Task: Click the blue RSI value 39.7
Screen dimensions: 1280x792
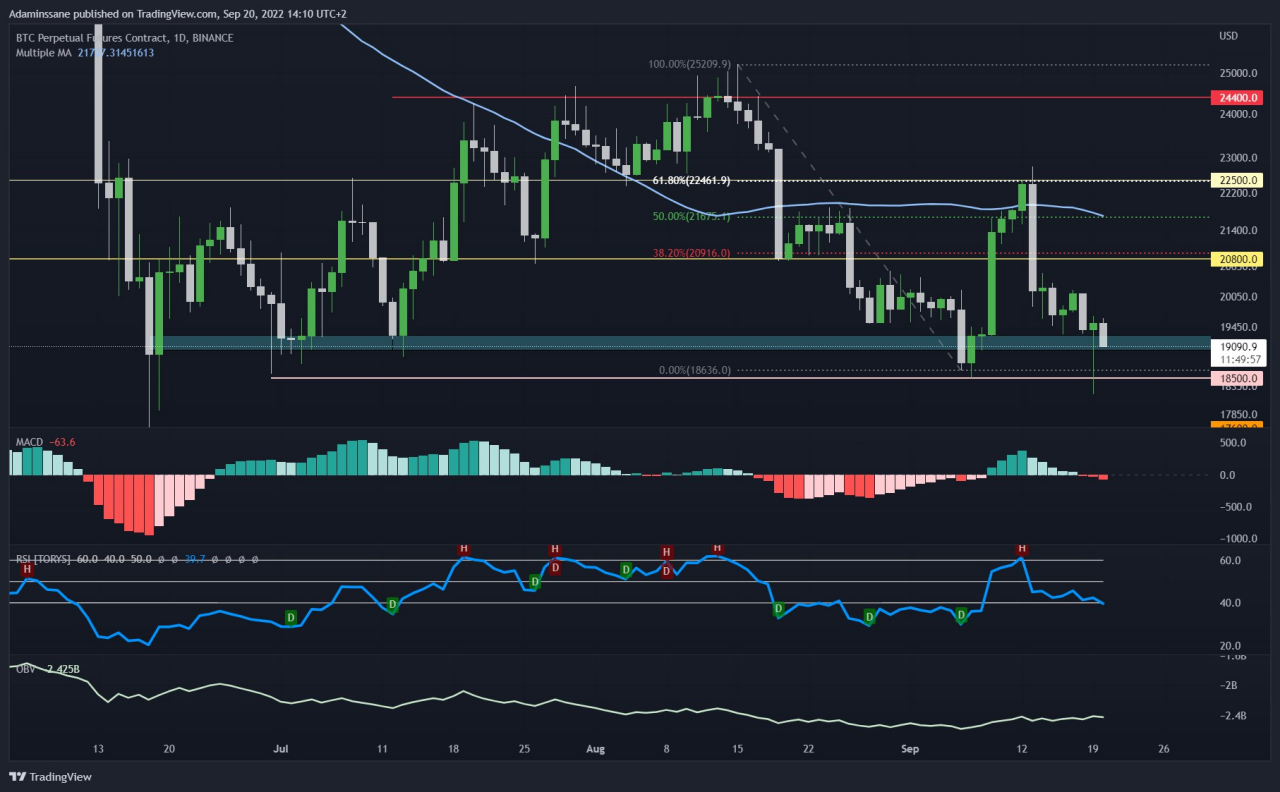Action: (195, 559)
